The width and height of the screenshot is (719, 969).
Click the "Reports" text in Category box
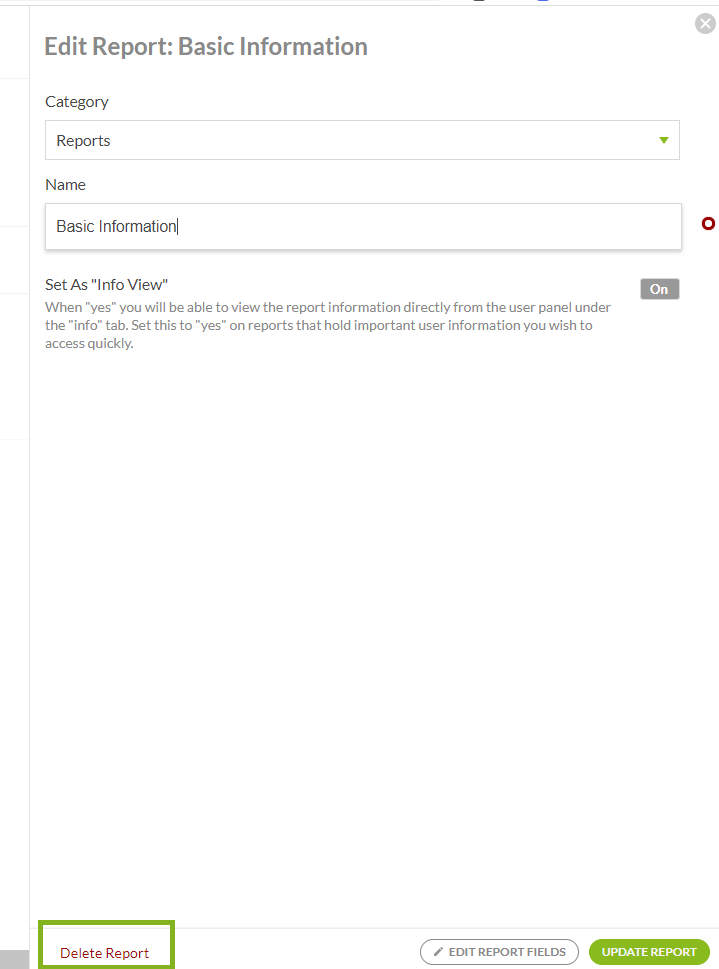[83, 141]
